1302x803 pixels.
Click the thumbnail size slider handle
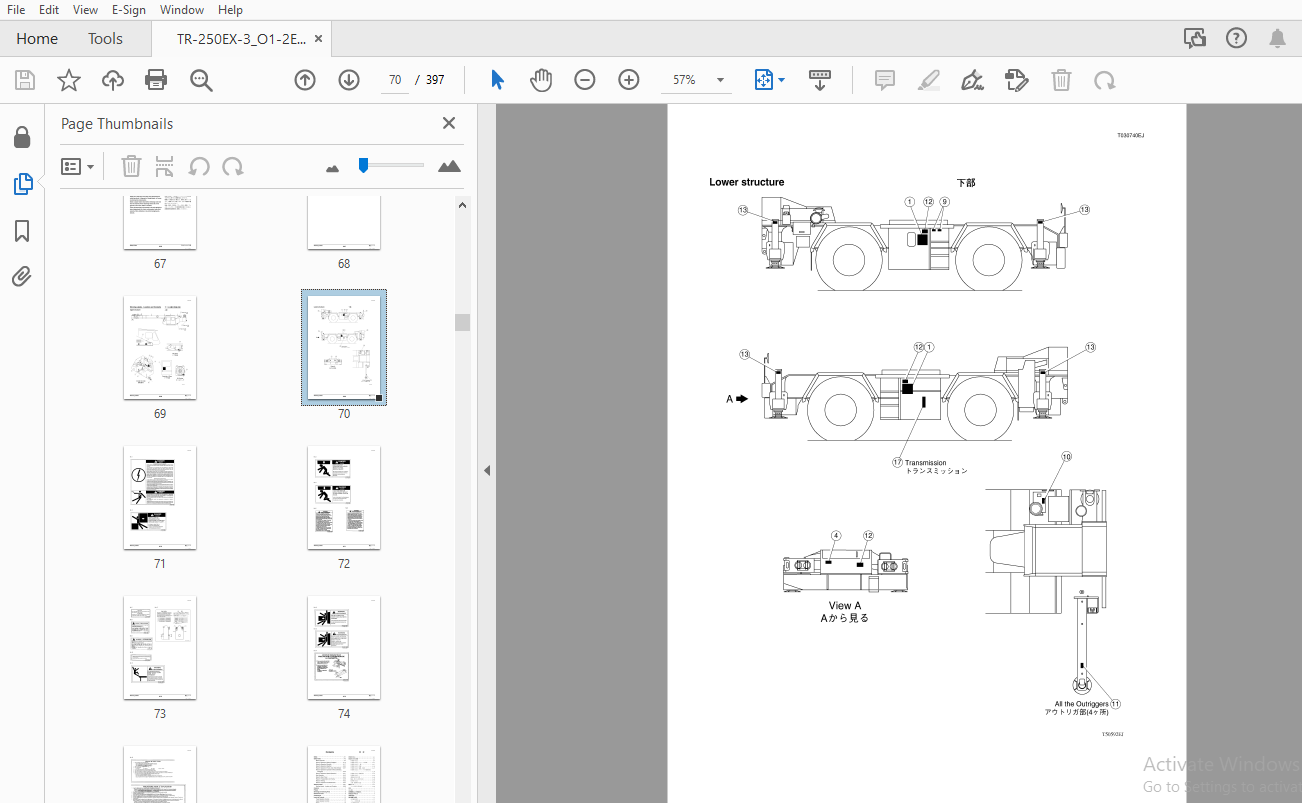364,165
